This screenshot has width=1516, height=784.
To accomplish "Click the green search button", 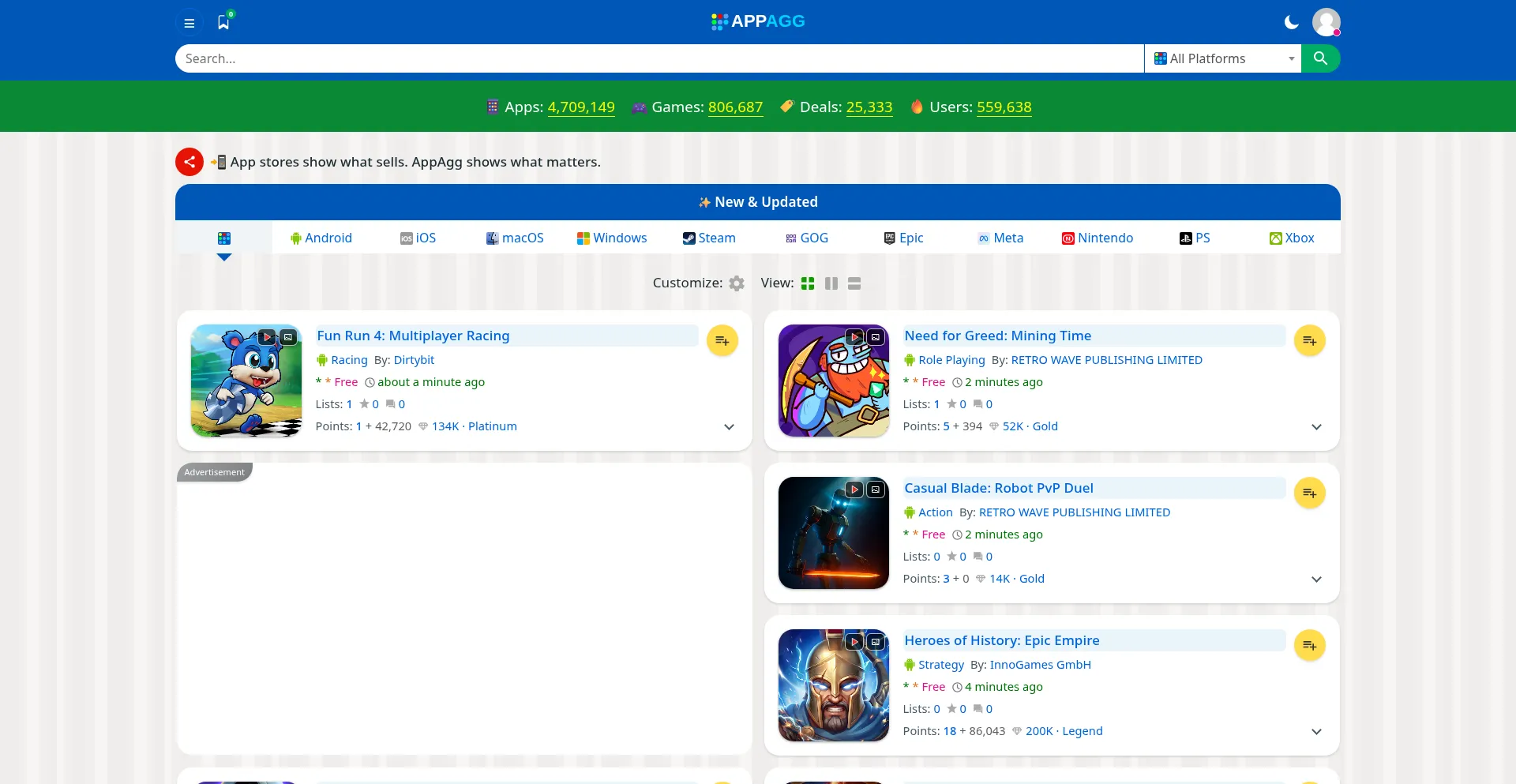I will [1320, 58].
